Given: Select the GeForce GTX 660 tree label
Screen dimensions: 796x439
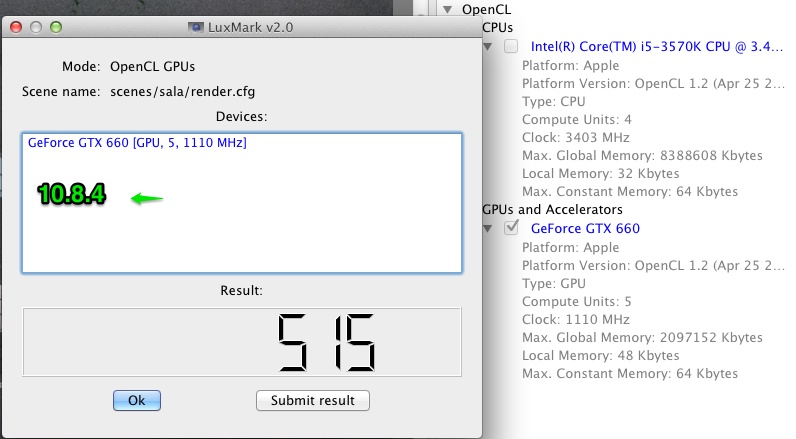Looking at the screenshot, I should coord(585,228).
